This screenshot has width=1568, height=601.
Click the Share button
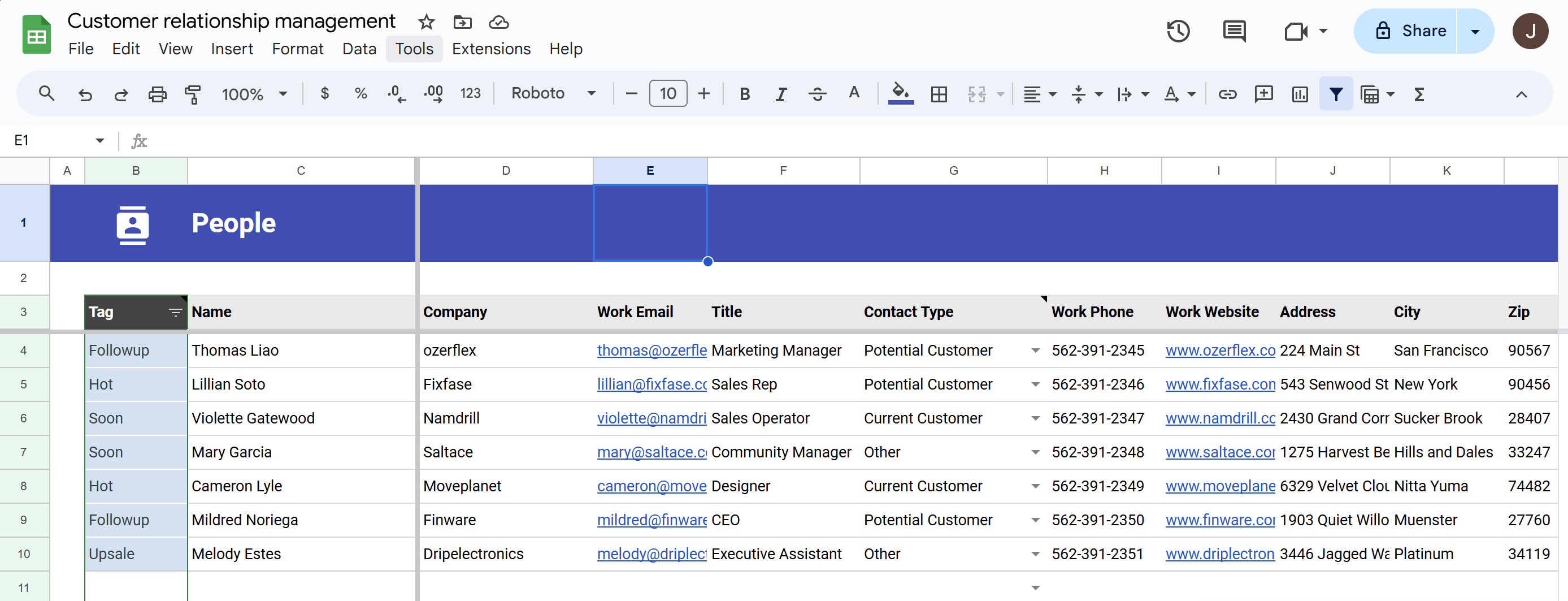pos(1411,31)
